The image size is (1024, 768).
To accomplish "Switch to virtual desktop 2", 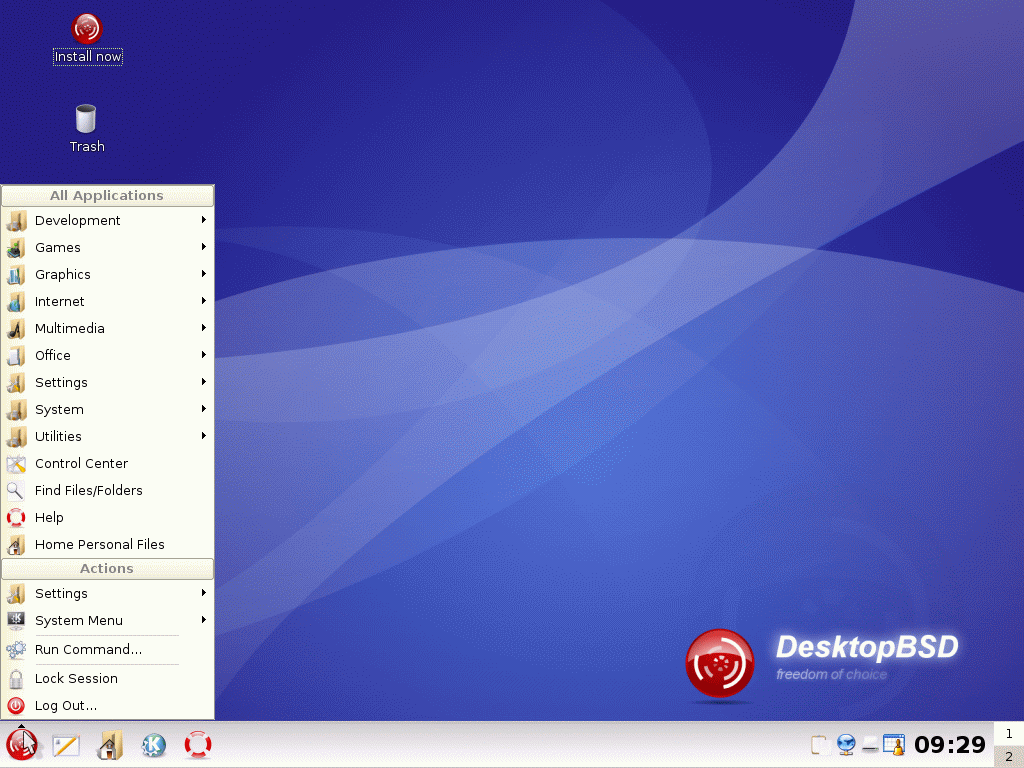I will [1009, 756].
